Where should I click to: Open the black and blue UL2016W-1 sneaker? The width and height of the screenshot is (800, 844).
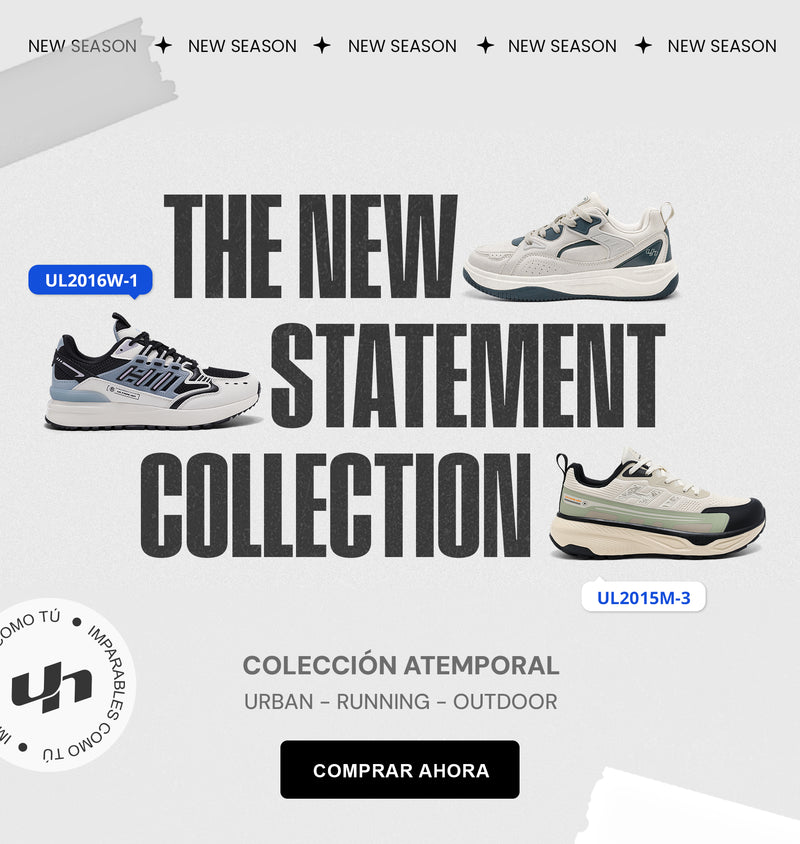[x=152, y=372]
